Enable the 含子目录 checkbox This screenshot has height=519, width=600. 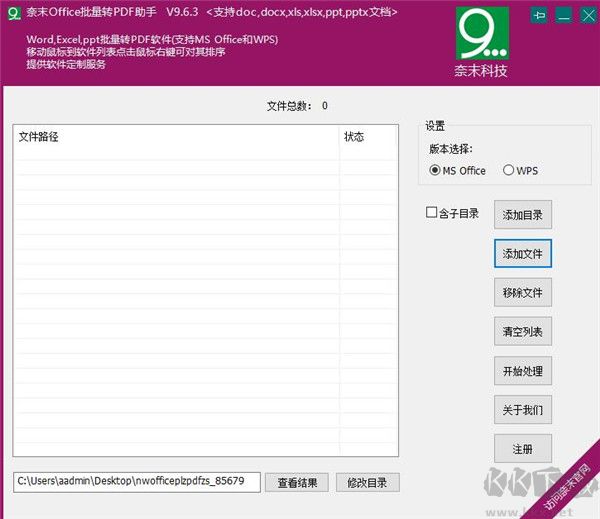452,213
